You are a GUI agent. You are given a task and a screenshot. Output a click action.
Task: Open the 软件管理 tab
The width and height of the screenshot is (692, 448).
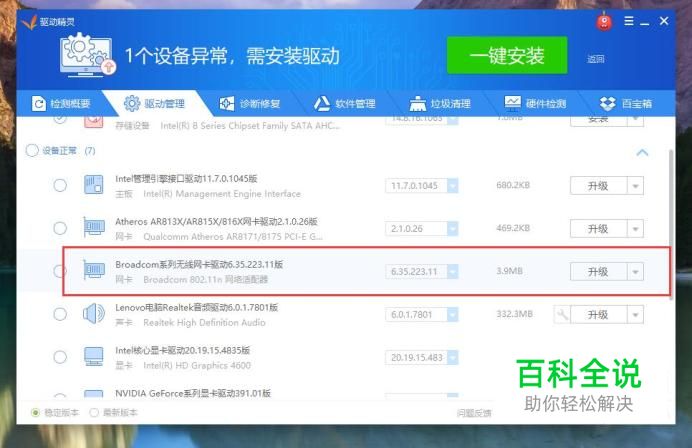coord(345,104)
